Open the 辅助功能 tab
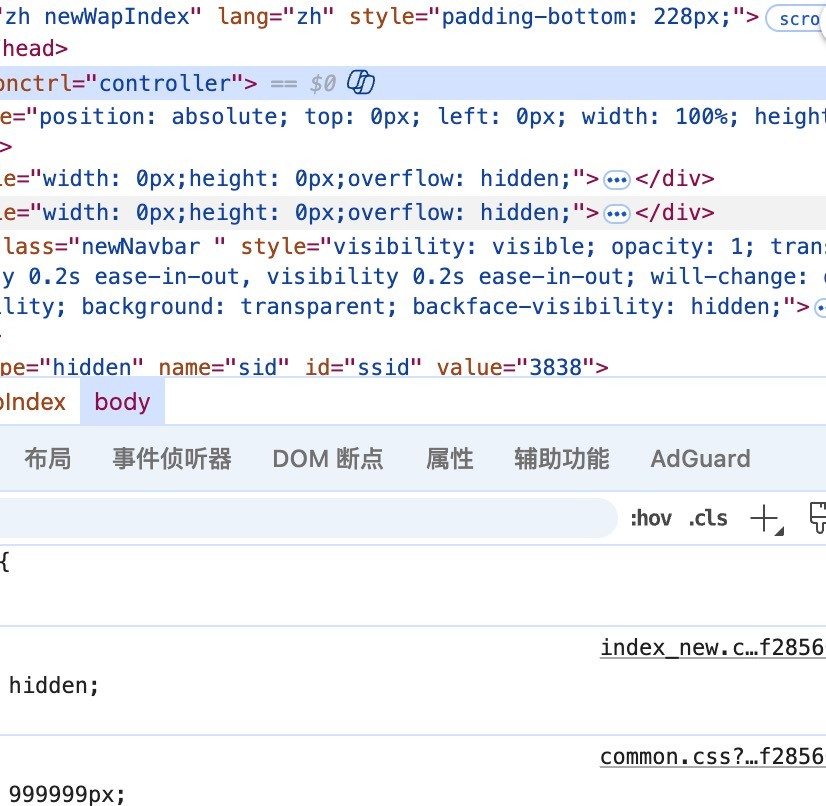Viewport: 826px width, 806px height. pos(561,459)
